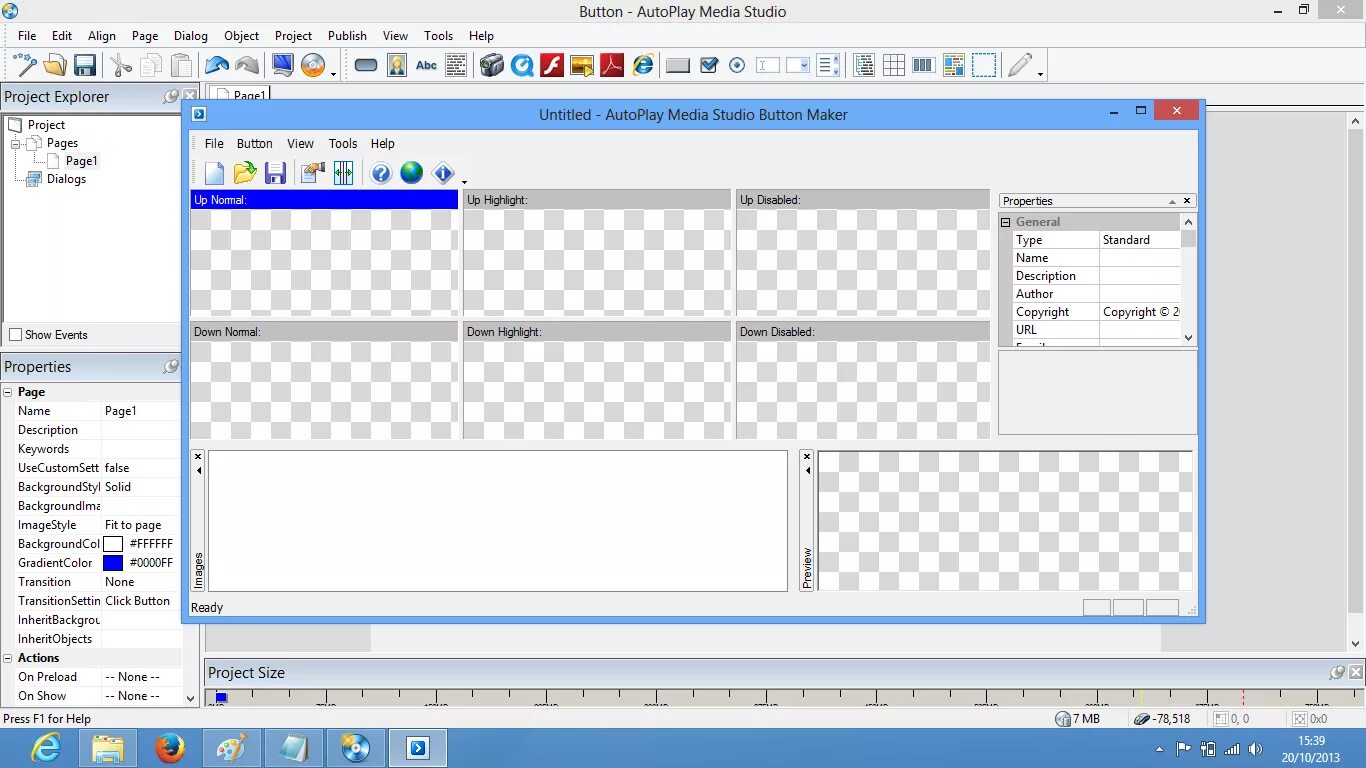This screenshot has height=768, width=1366.
Task: Open dropdown arrow next to Build disc icon
Action: 333,73
